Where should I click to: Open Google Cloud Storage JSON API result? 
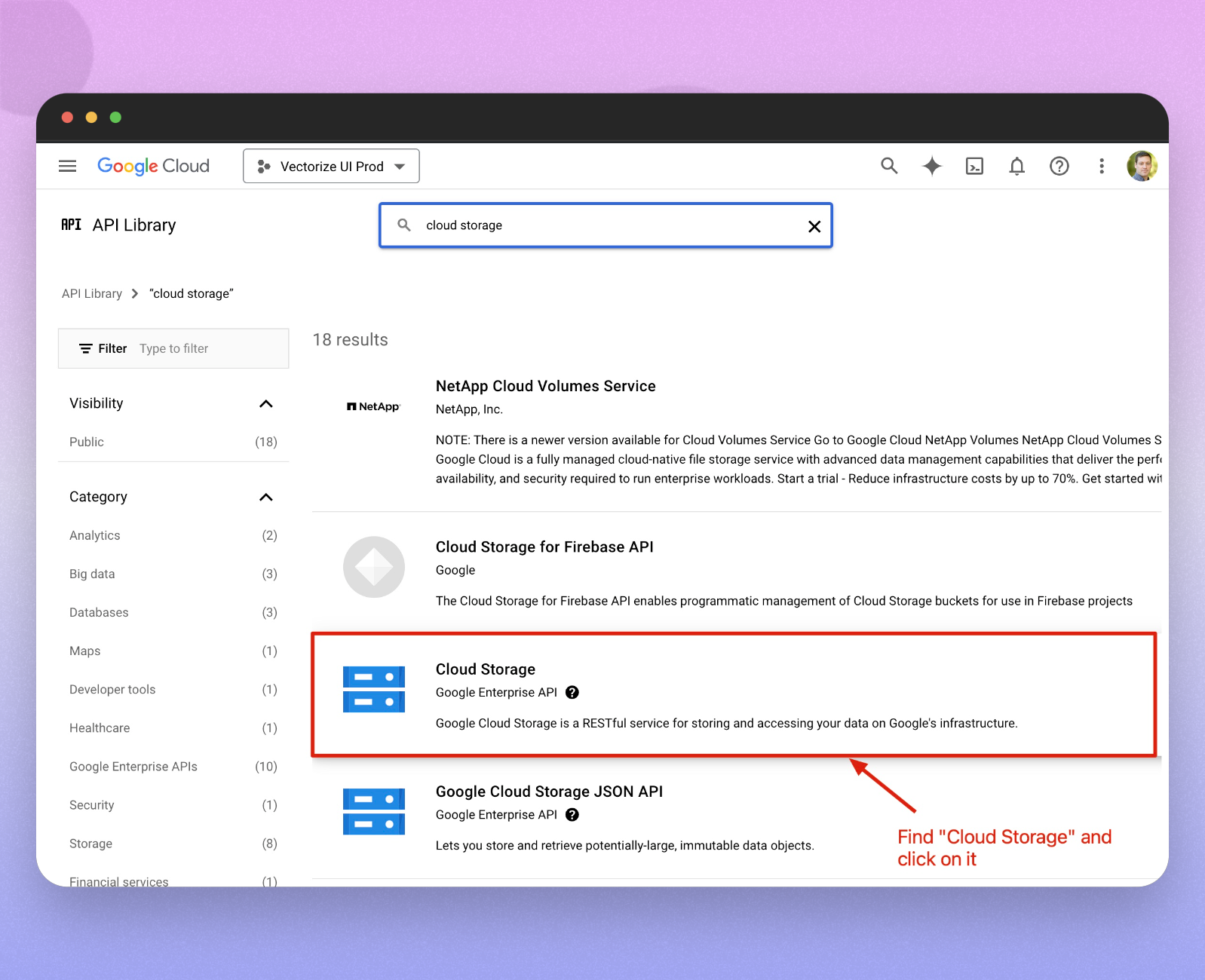pos(549,792)
